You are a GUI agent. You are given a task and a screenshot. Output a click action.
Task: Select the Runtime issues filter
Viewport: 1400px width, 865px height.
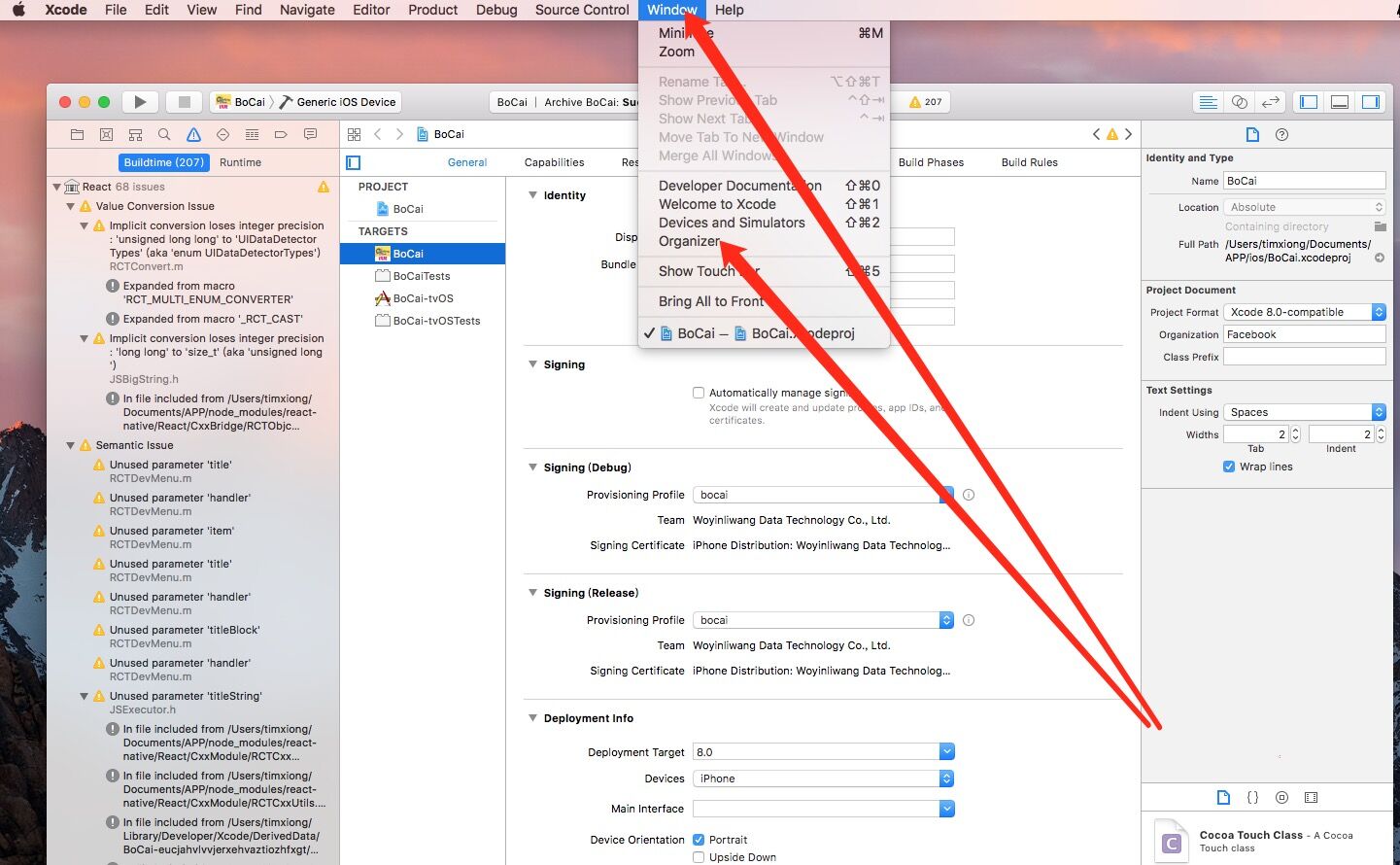(x=240, y=162)
